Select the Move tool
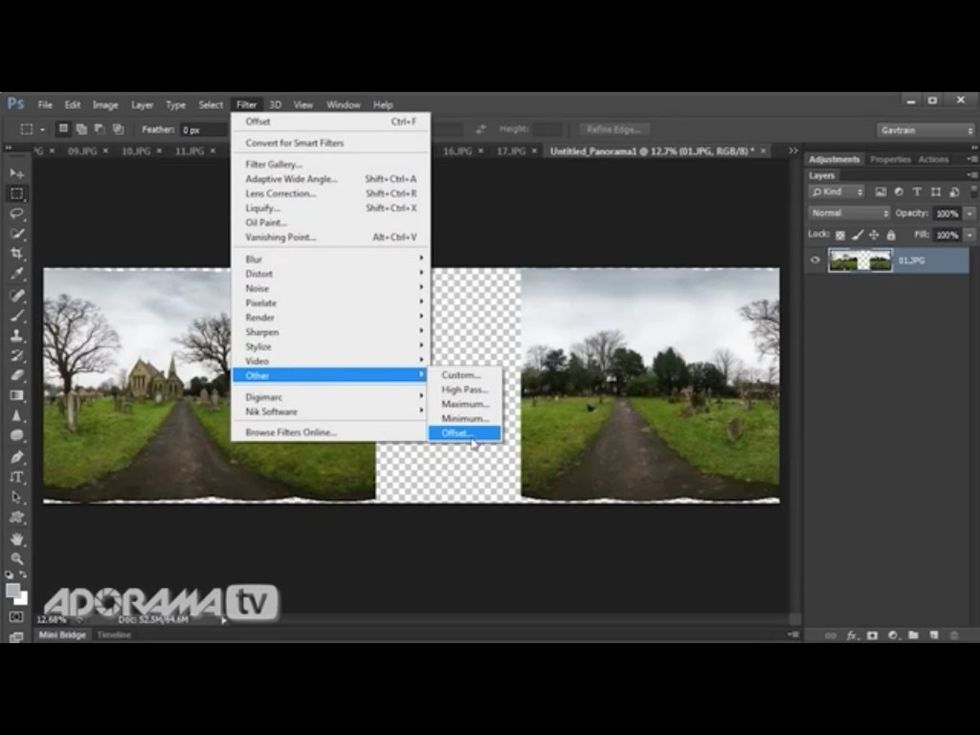980x735 pixels. (x=17, y=173)
